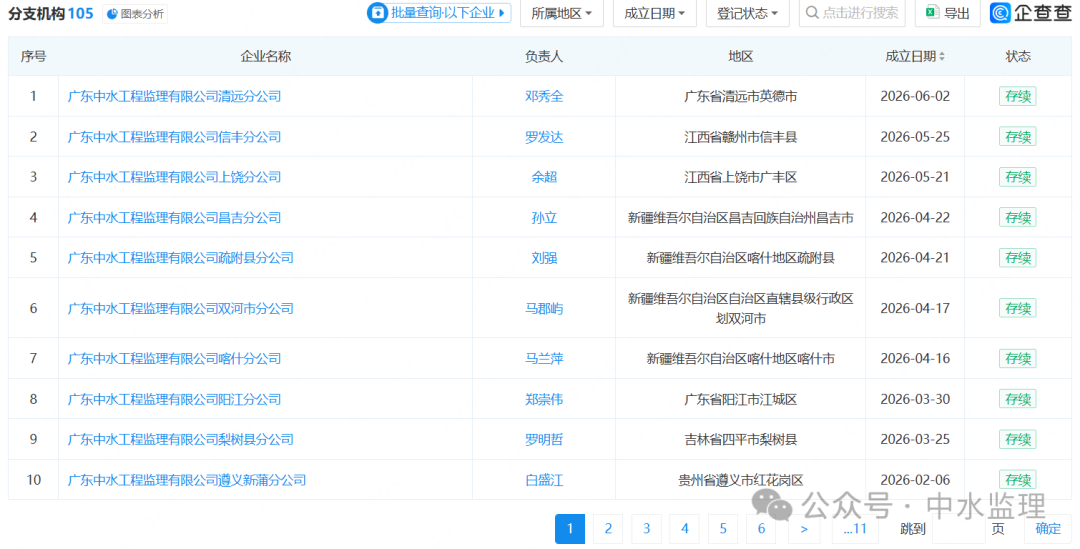Click person name 余超
The height and width of the screenshot is (549, 1080).
click(544, 177)
